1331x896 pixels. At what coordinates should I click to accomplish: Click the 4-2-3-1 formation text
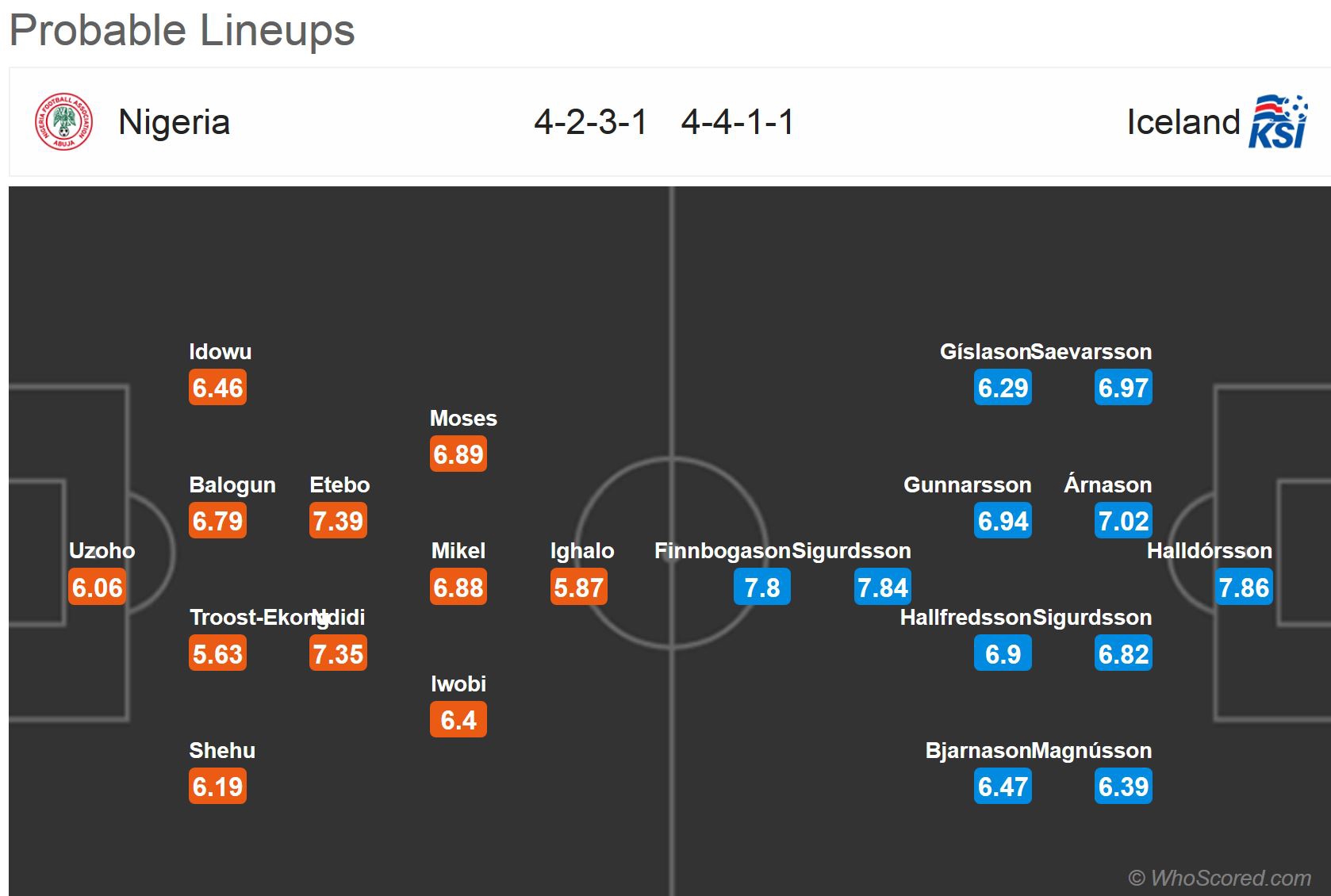point(591,122)
